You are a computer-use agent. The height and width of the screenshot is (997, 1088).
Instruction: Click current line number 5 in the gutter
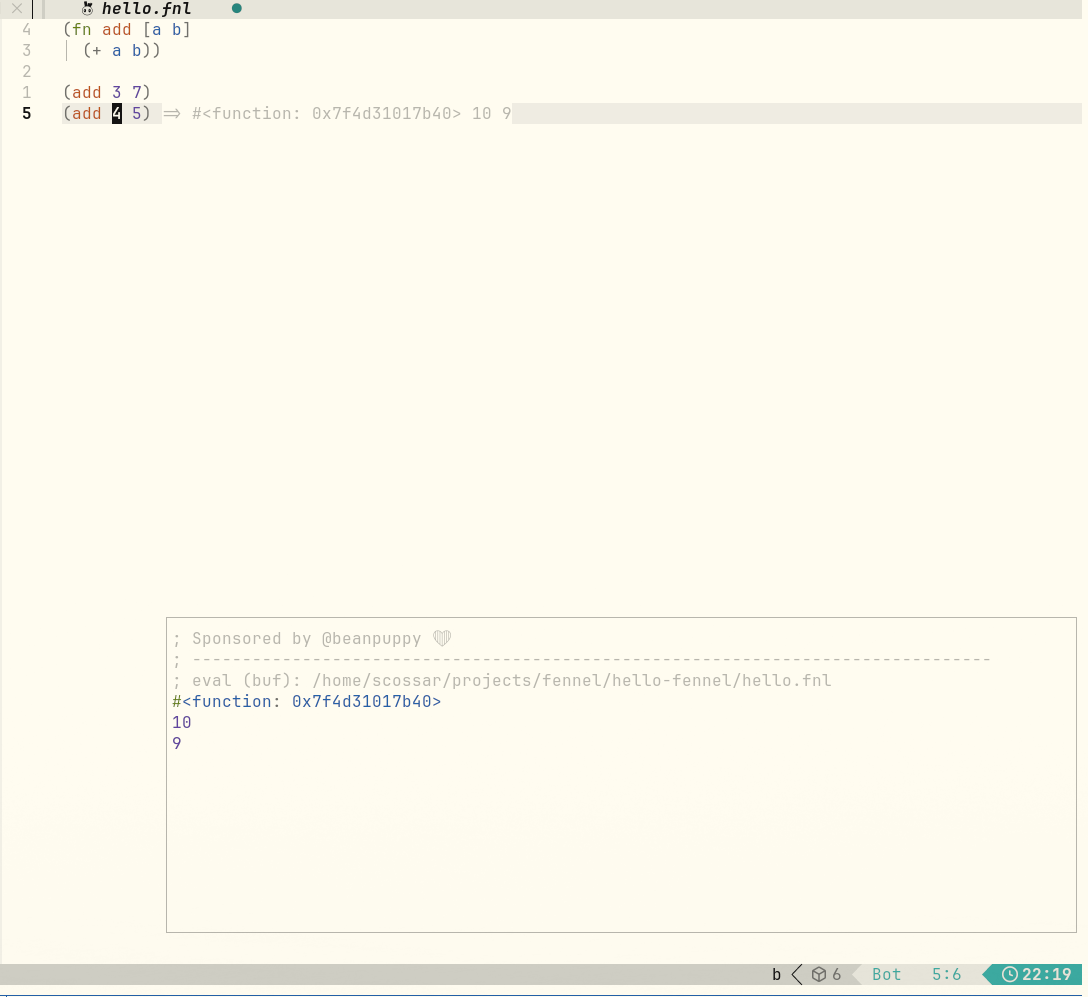(x=26, y=113)
